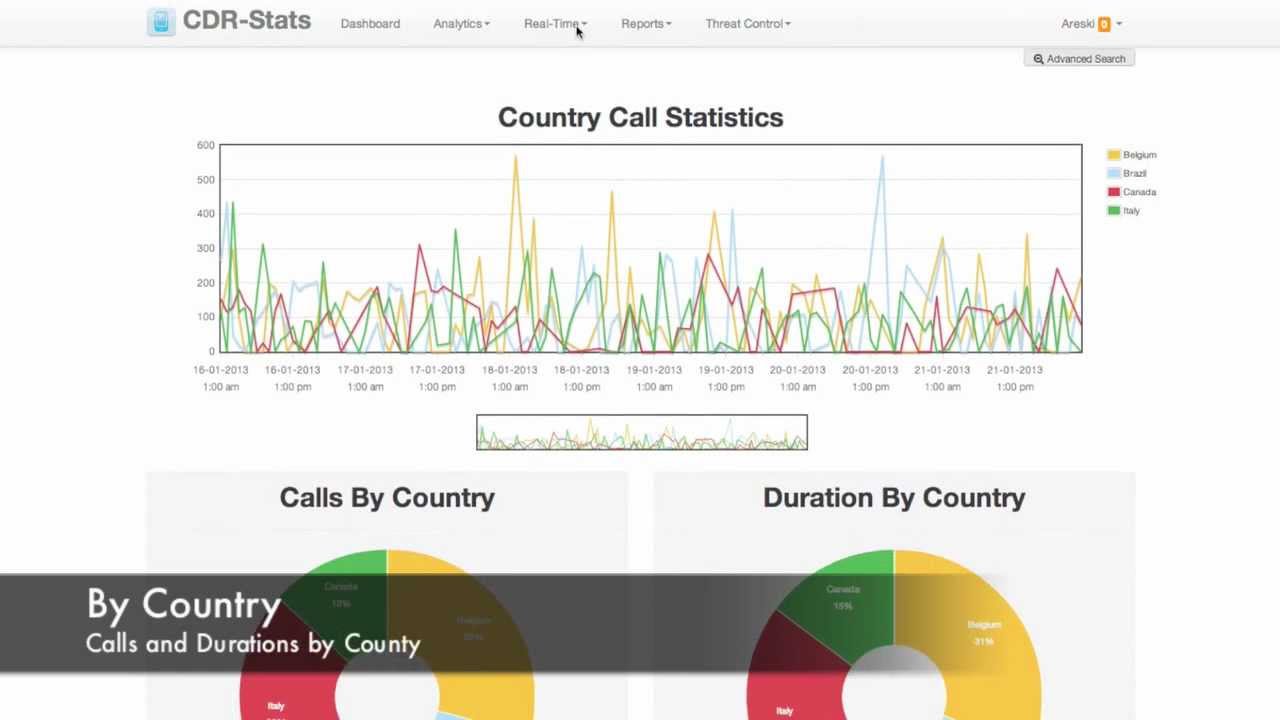Click the Brazil light-blue legend swatch
Viewport: 1280px width, 720px height.
tap(1113, 173)
